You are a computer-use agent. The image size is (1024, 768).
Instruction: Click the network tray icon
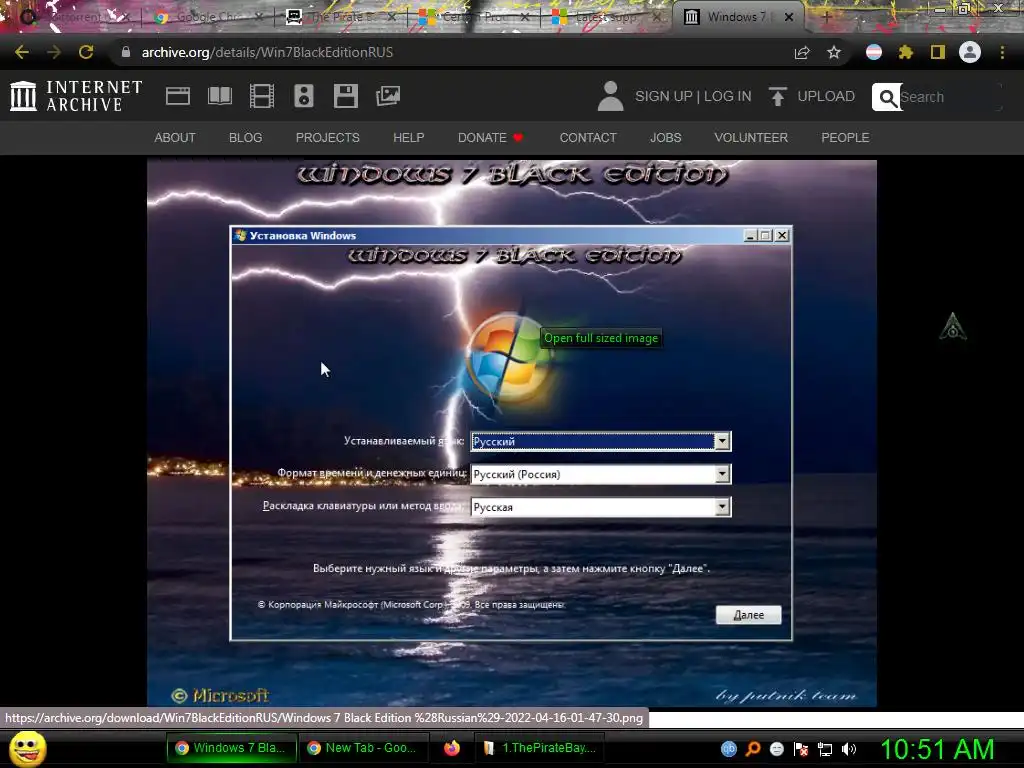(825, 749)
